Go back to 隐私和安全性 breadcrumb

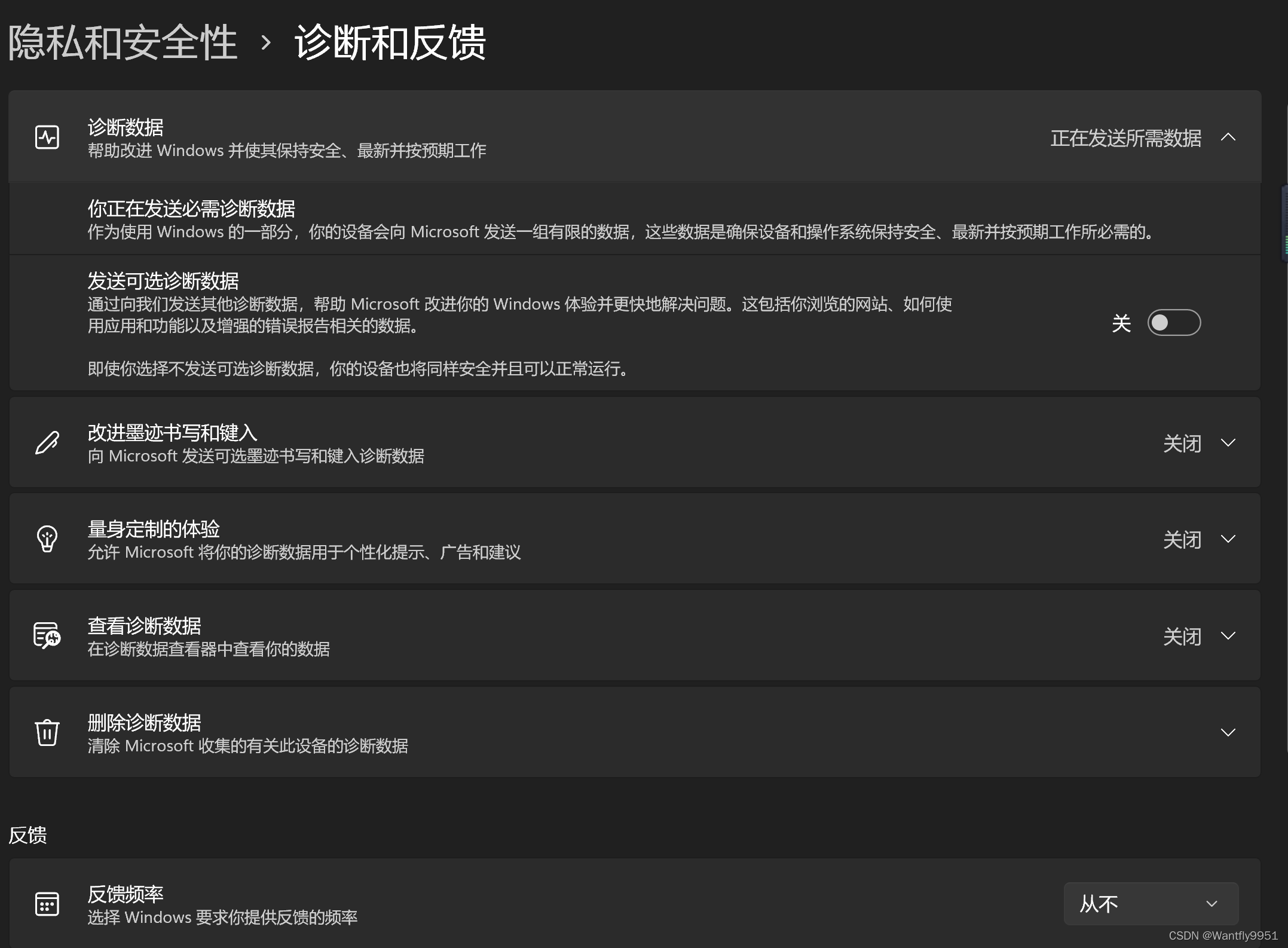click(123, 43)
